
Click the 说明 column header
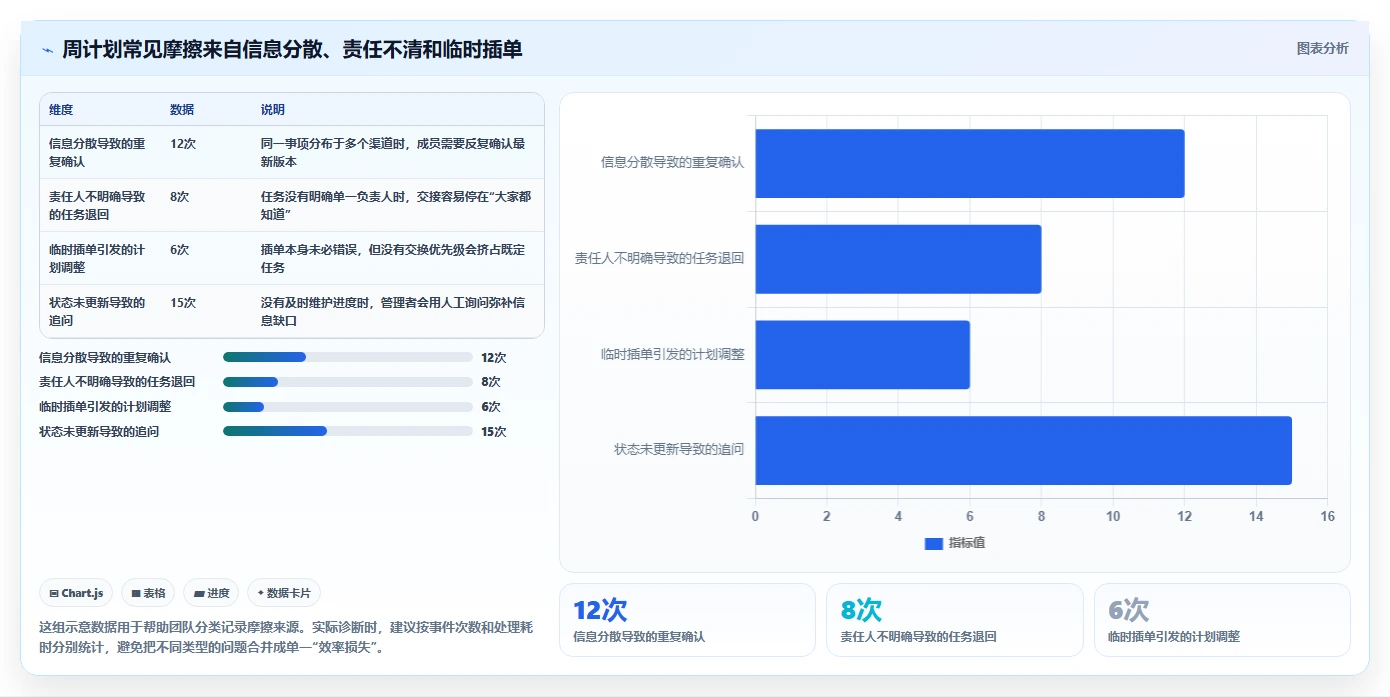pos(273,110)
